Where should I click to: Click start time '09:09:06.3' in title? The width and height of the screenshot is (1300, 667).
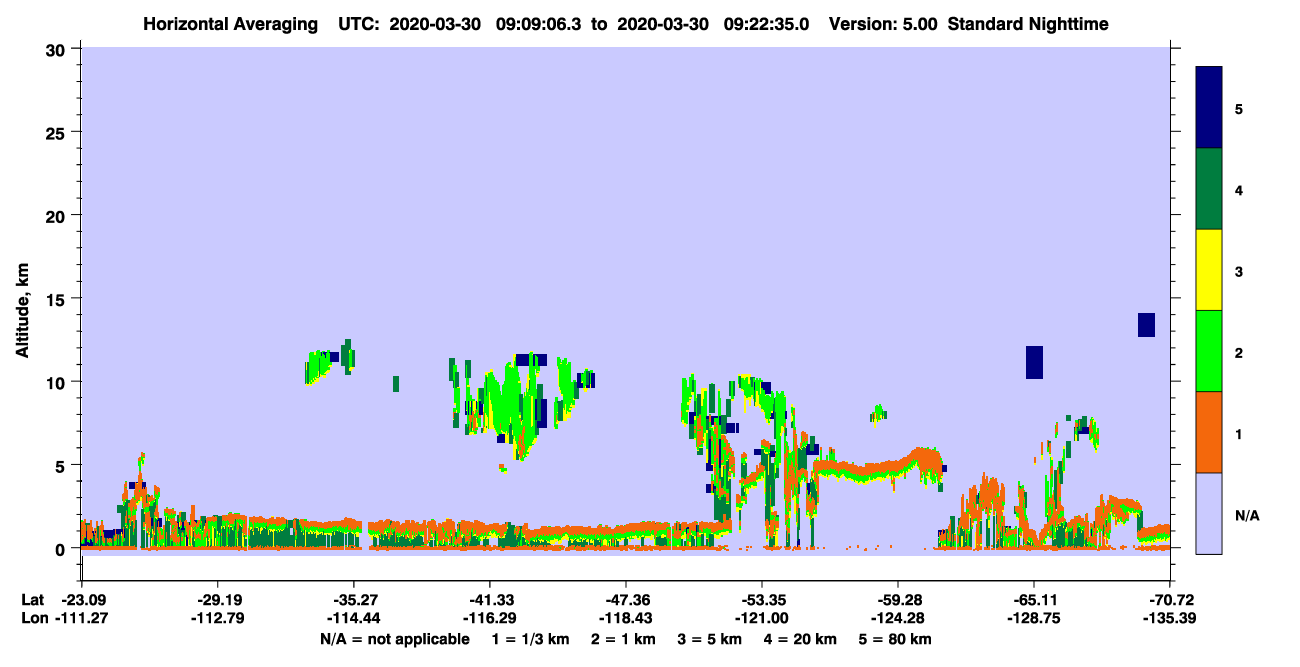click(539, 24)
